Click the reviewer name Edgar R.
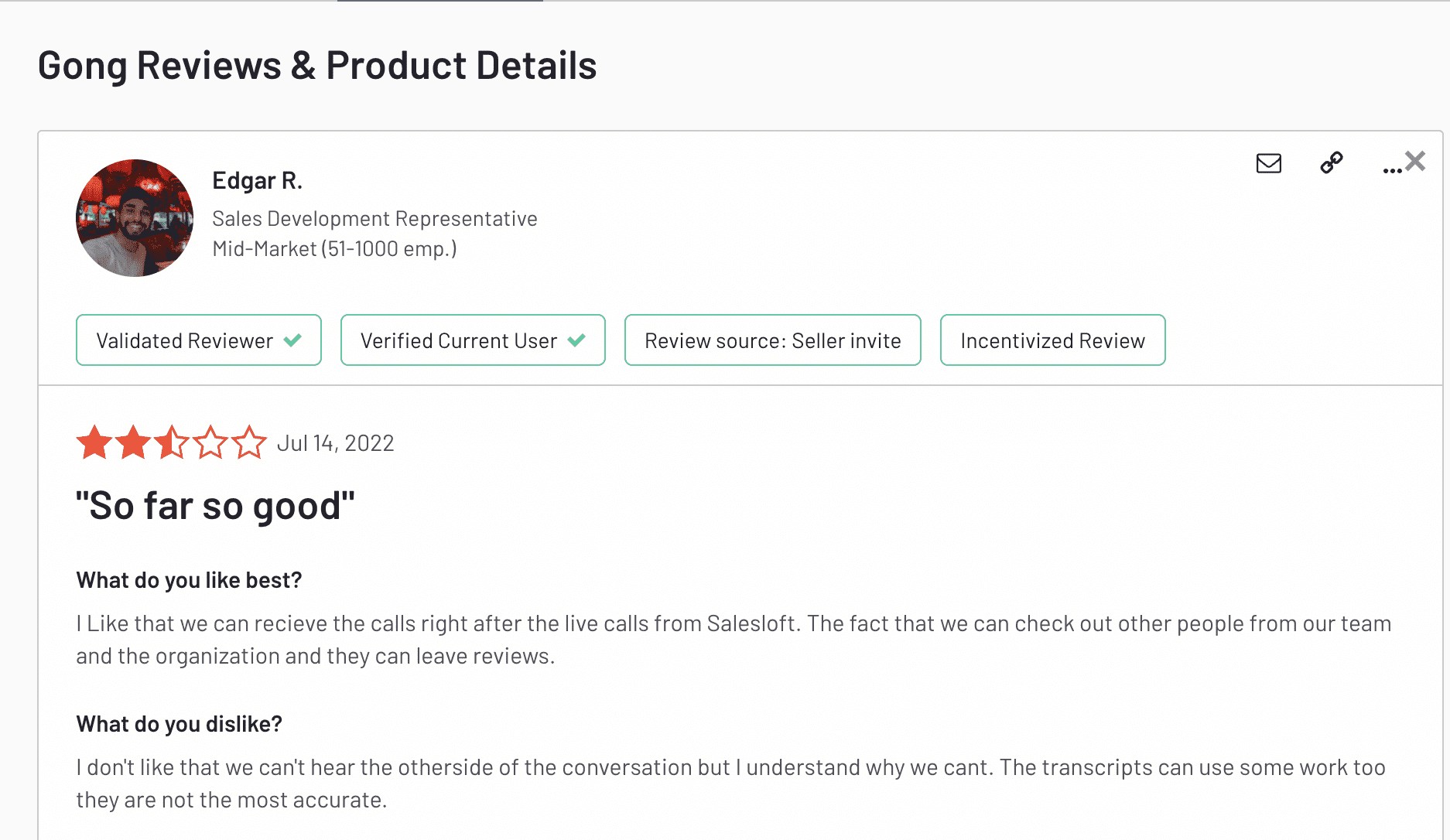This screenshot has width=1450, height=840. [x=257, y=180]
